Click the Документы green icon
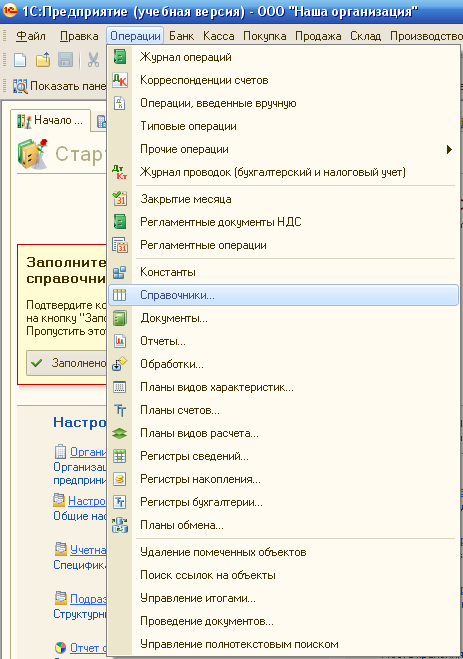This screenshot has height=659, width=463. click(120, 318)
